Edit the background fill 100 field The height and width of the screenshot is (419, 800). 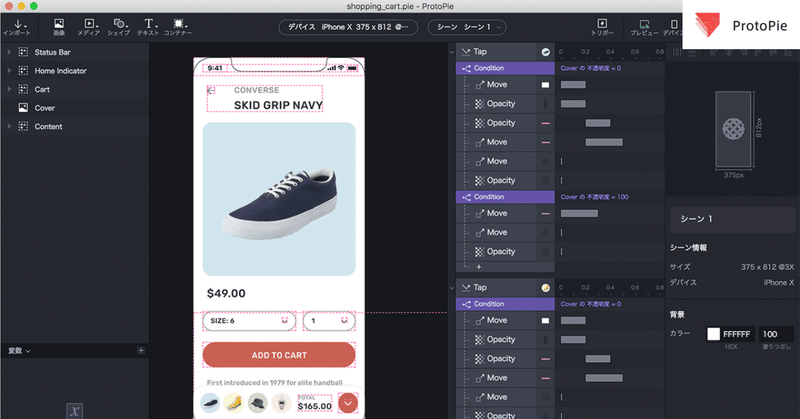[776, 334]
